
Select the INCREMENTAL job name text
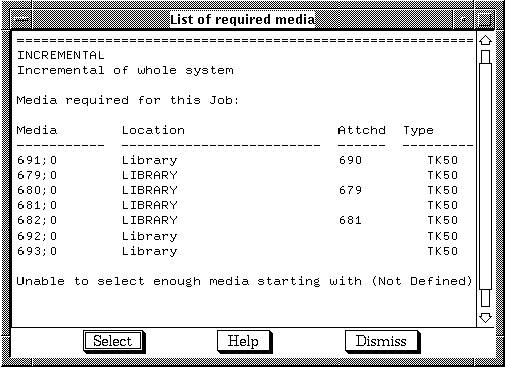[x=61, y=55]
